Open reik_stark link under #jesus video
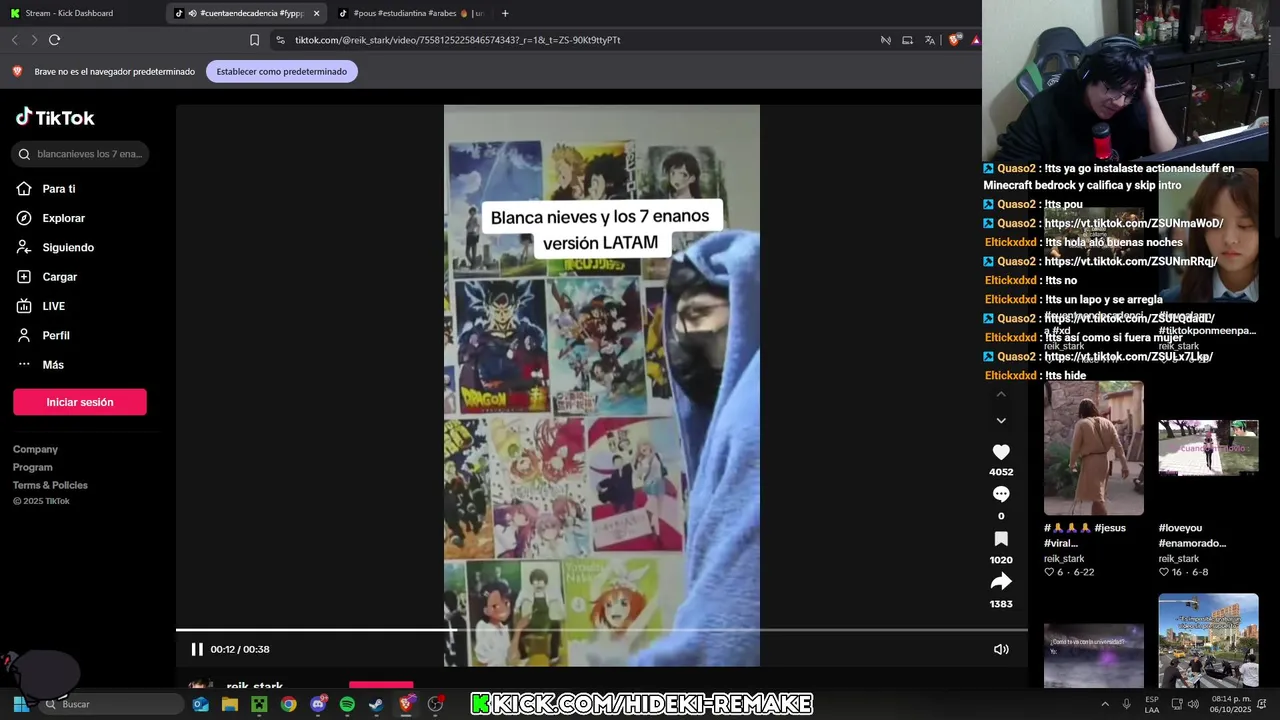Viewport: 1280px width, 720px height. coord(1064,559)
